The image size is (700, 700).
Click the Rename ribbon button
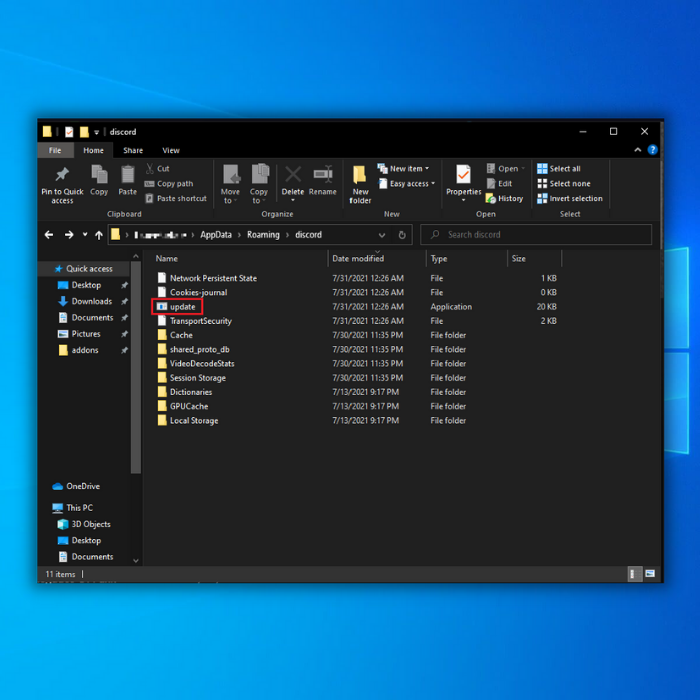(323, 181)
